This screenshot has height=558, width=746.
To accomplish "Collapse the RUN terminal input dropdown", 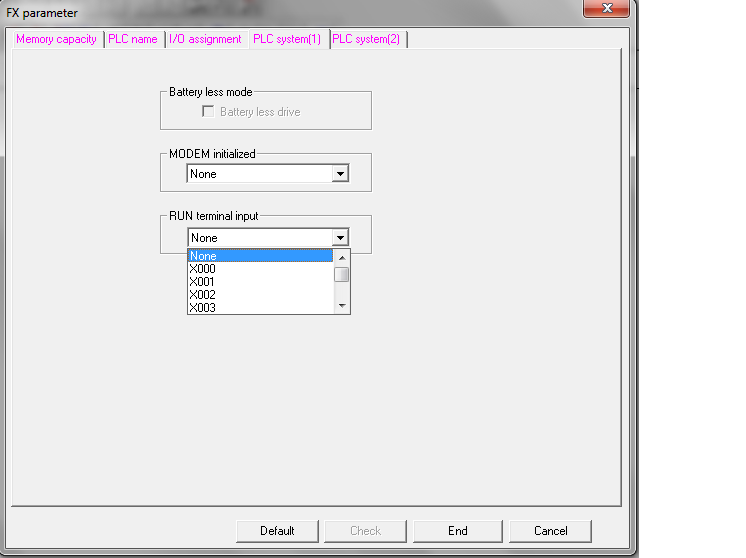I will tap(341, 238).
